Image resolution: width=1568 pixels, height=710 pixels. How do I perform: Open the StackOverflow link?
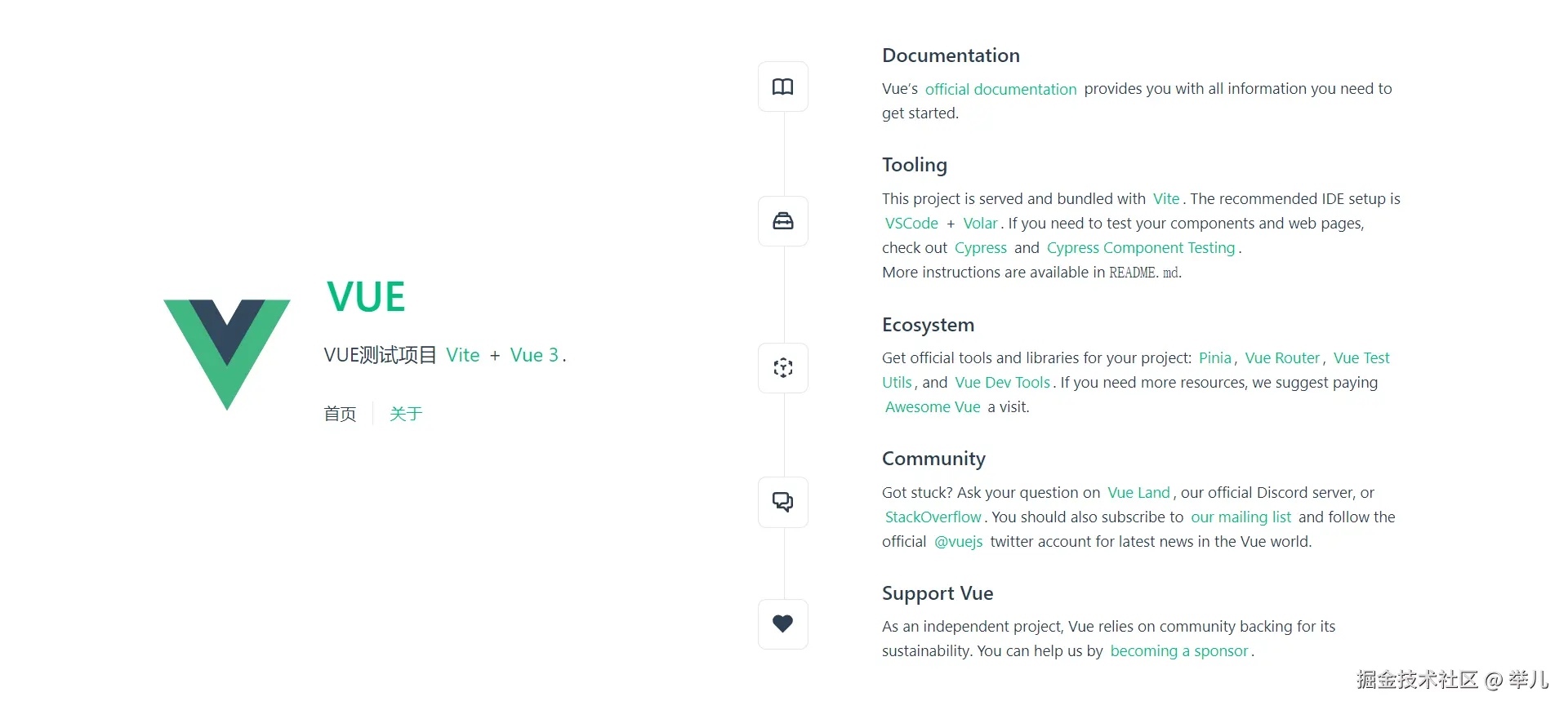(933, 517)
